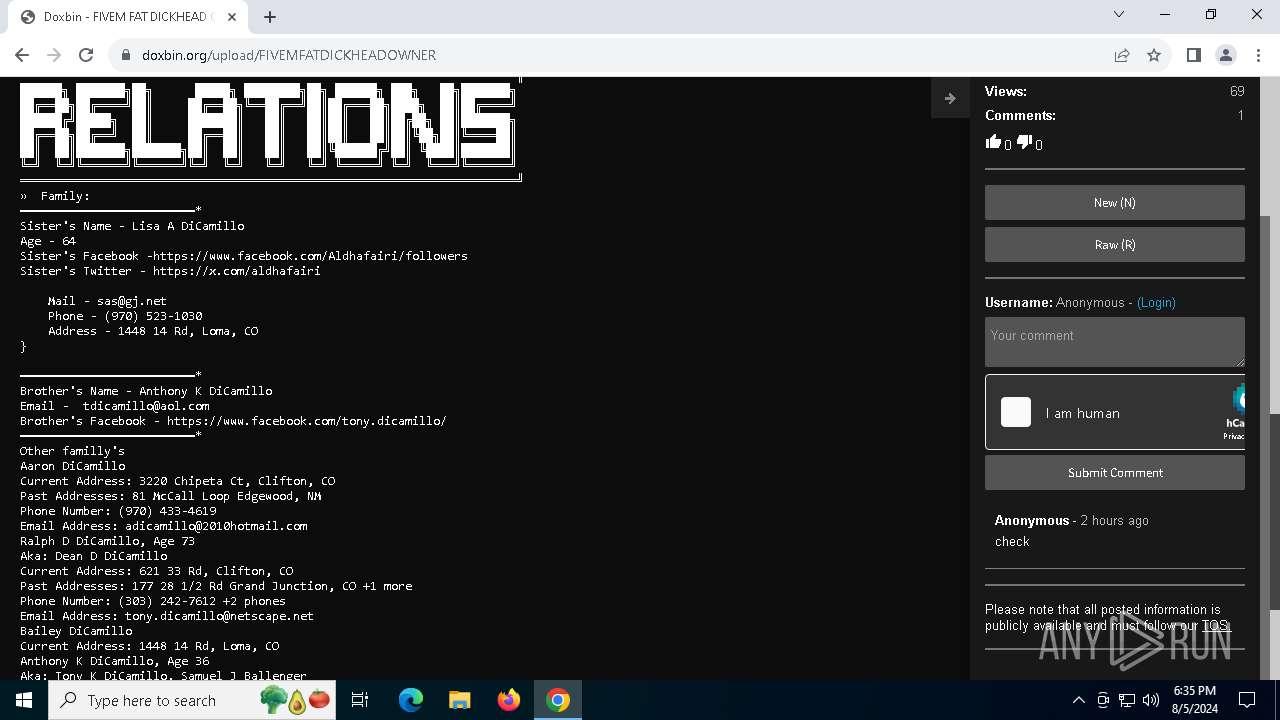Viewport: 1280px width, 720px height.
Task: Open the Windows Start menu
Action: pos(24,700)
